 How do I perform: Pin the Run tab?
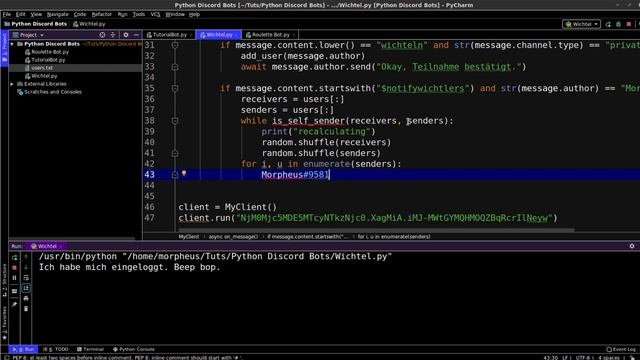(x=15, y=304)
